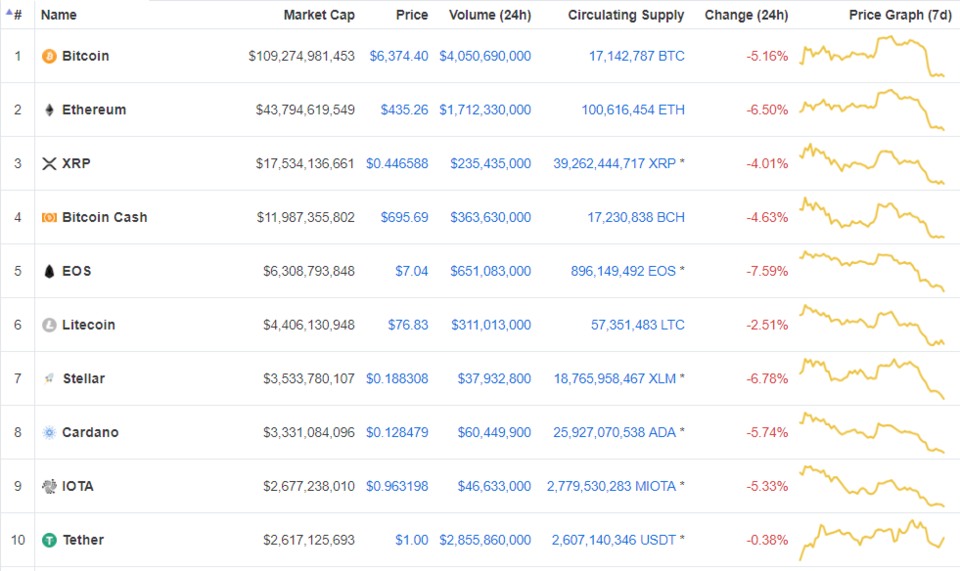Click the Bitcoin Cash logo icon

click(x=49, y=217)
